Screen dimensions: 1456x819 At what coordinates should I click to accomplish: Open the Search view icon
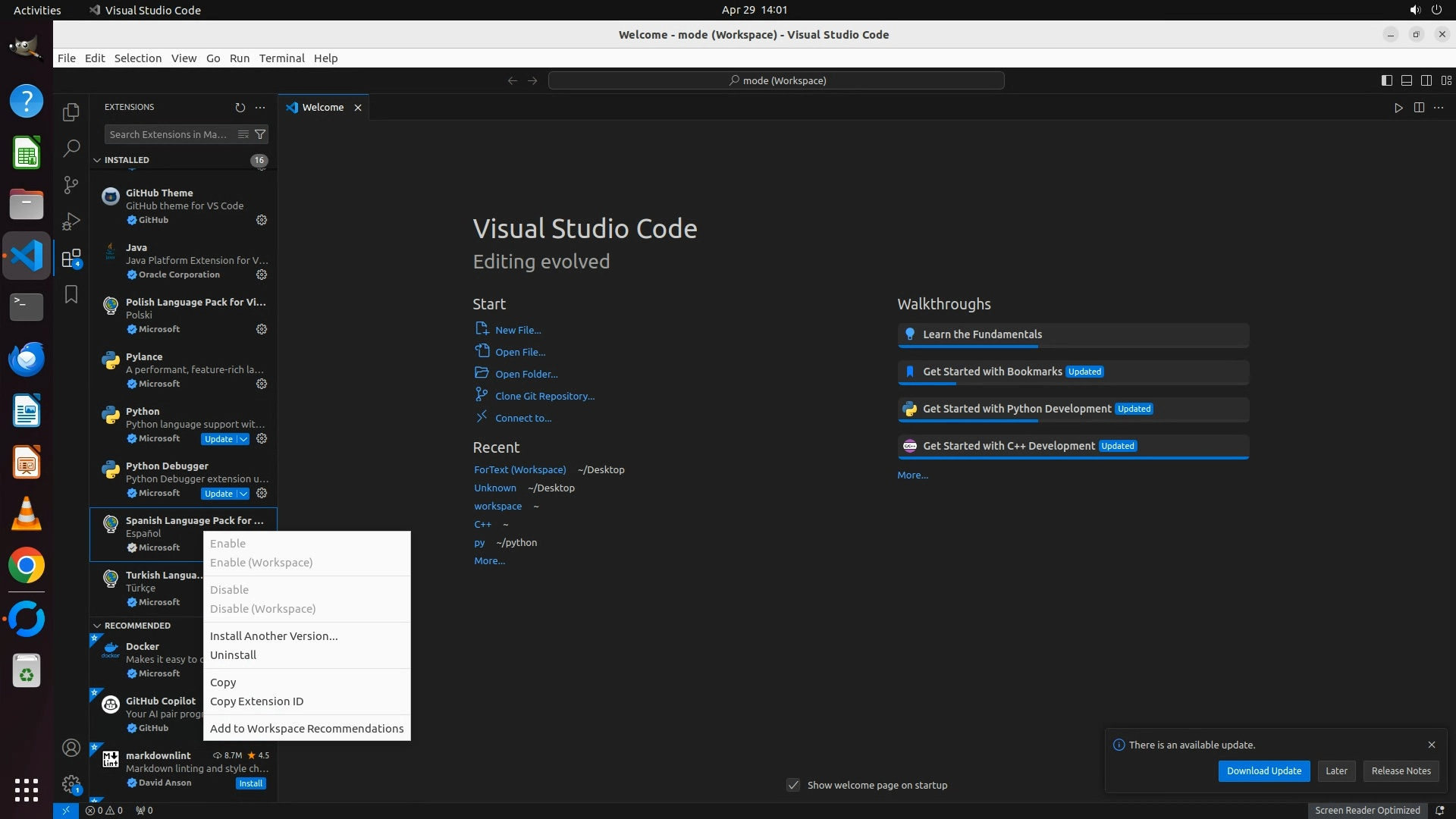71,148
